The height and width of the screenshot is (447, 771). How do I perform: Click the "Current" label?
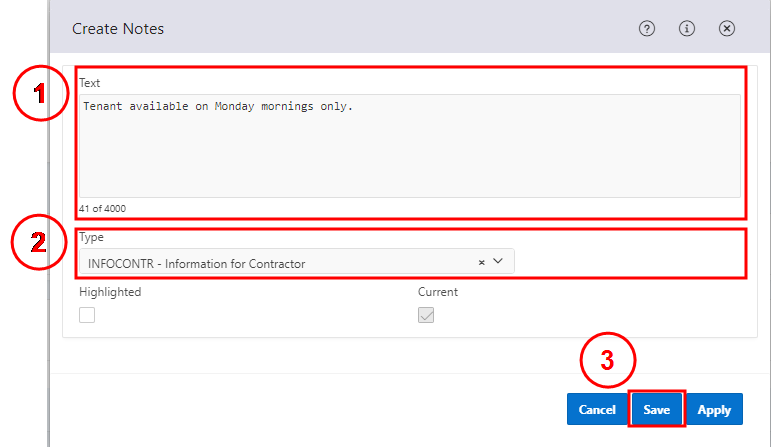[x=438, y=292]
